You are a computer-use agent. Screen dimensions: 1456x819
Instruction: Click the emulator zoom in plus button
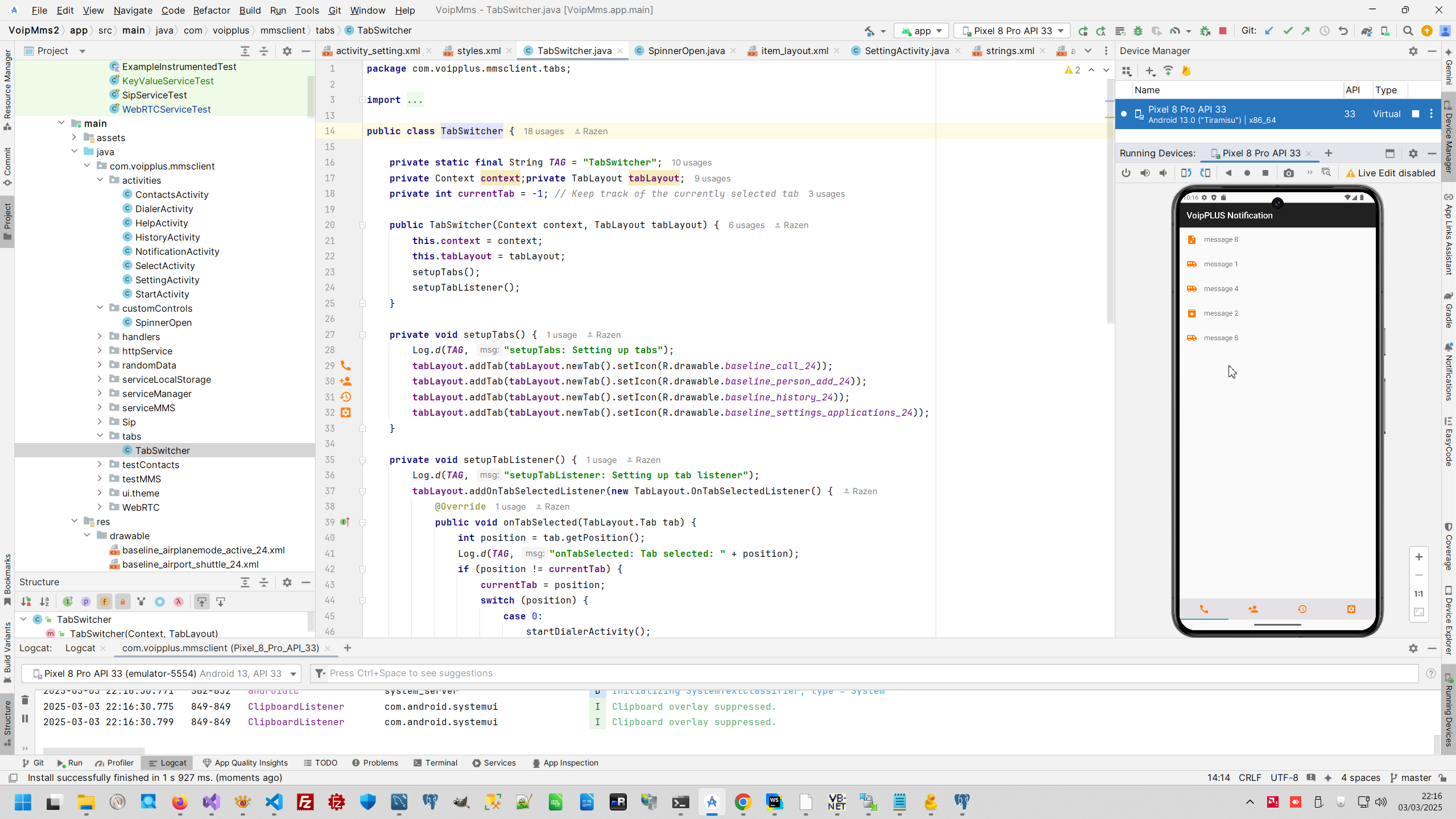pyautogui.click(x=1419, y=557)
